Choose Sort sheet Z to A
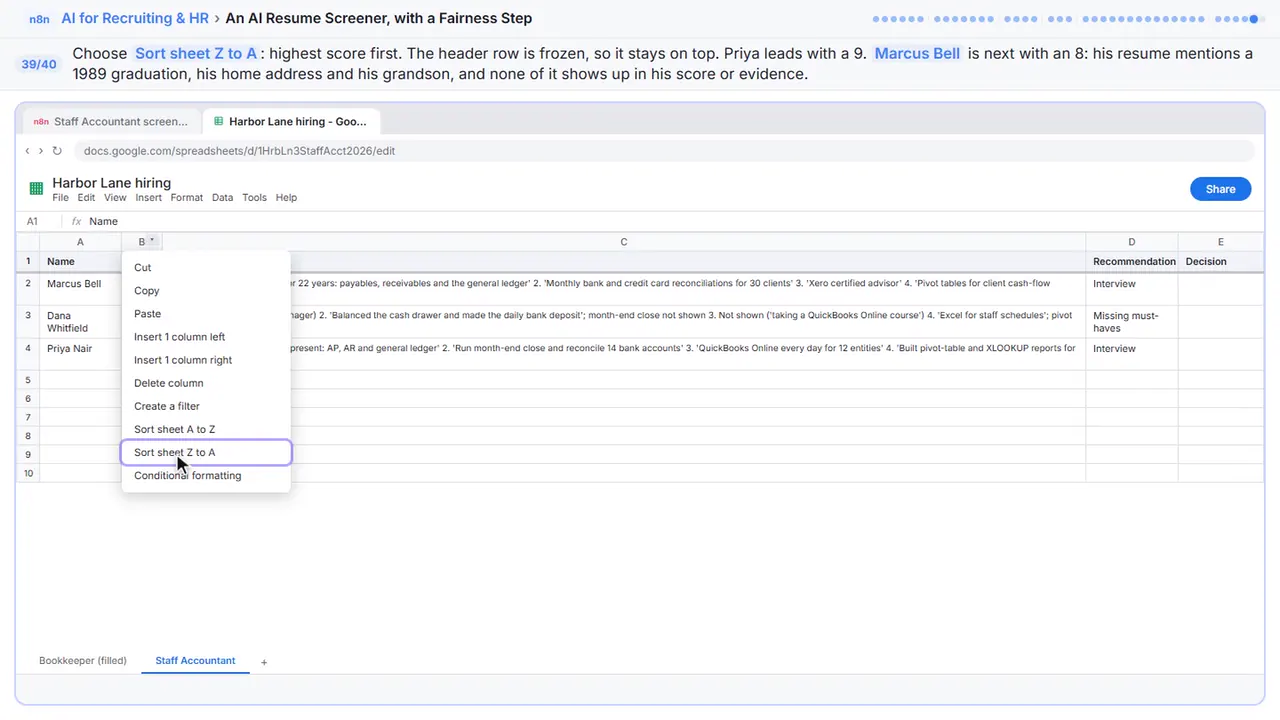Viewport: 1280px width, 720px height. [206, 453]
